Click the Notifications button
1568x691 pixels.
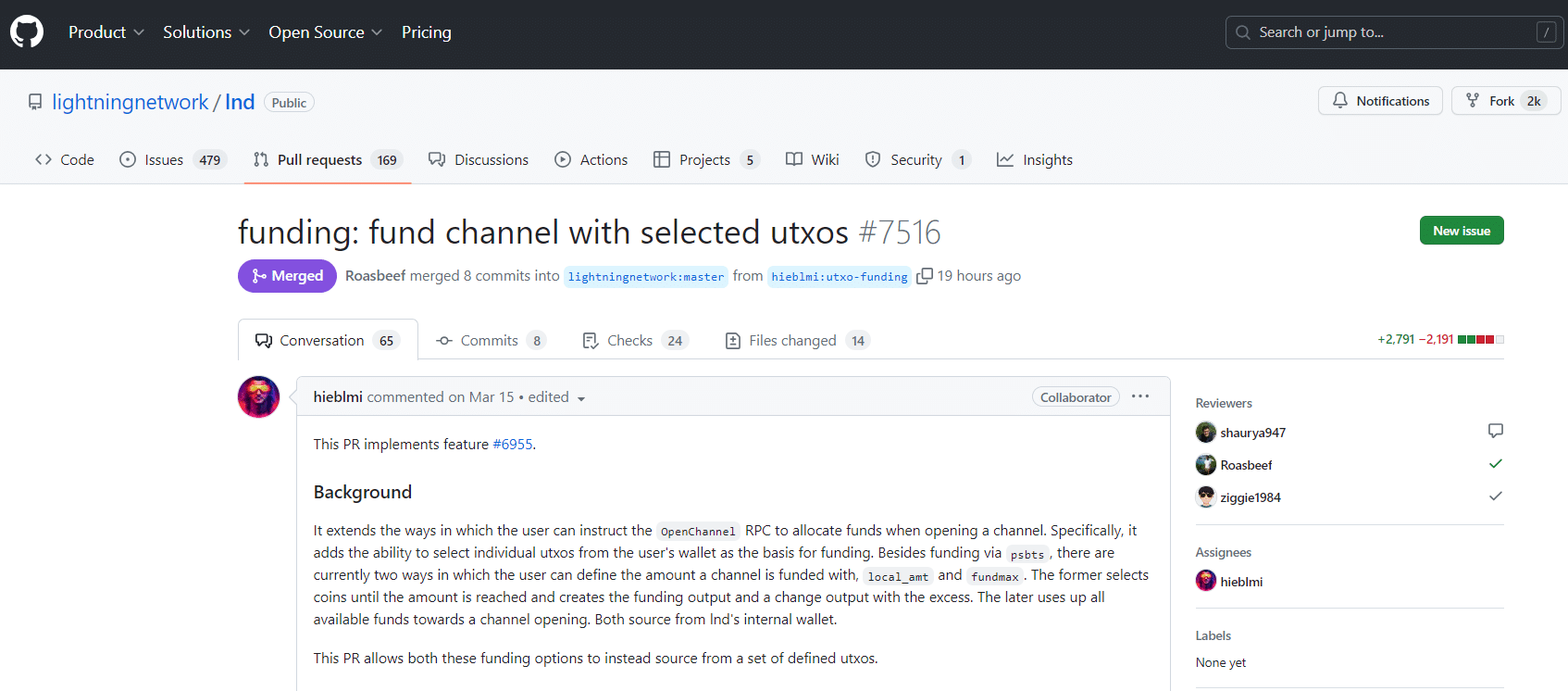(1380, 100)
